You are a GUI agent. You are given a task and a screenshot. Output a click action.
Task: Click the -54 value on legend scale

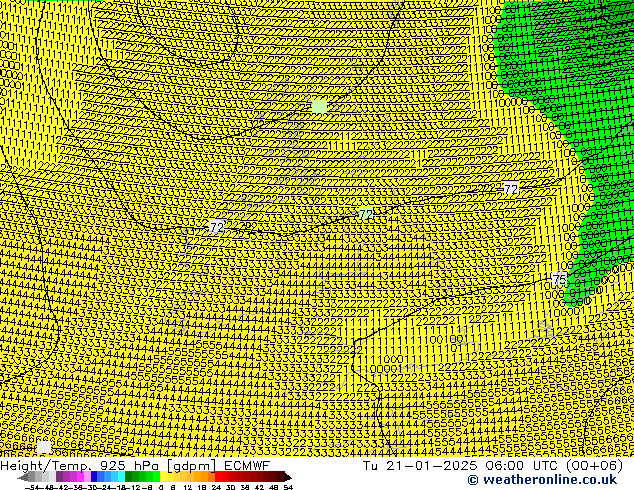[x=32, y=487]
